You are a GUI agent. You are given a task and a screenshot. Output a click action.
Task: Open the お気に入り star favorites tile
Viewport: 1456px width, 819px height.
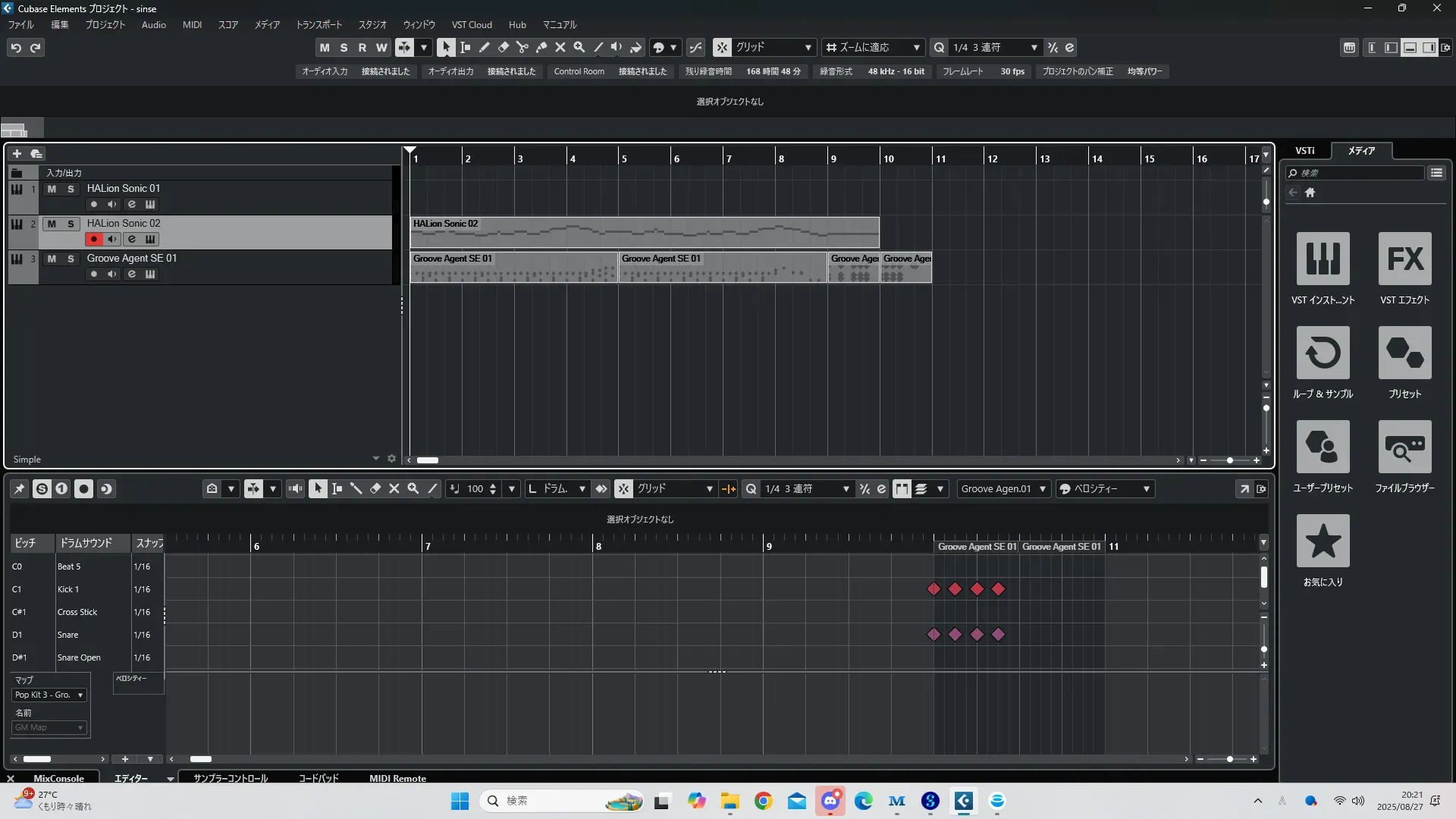(x=1323, y=541)
